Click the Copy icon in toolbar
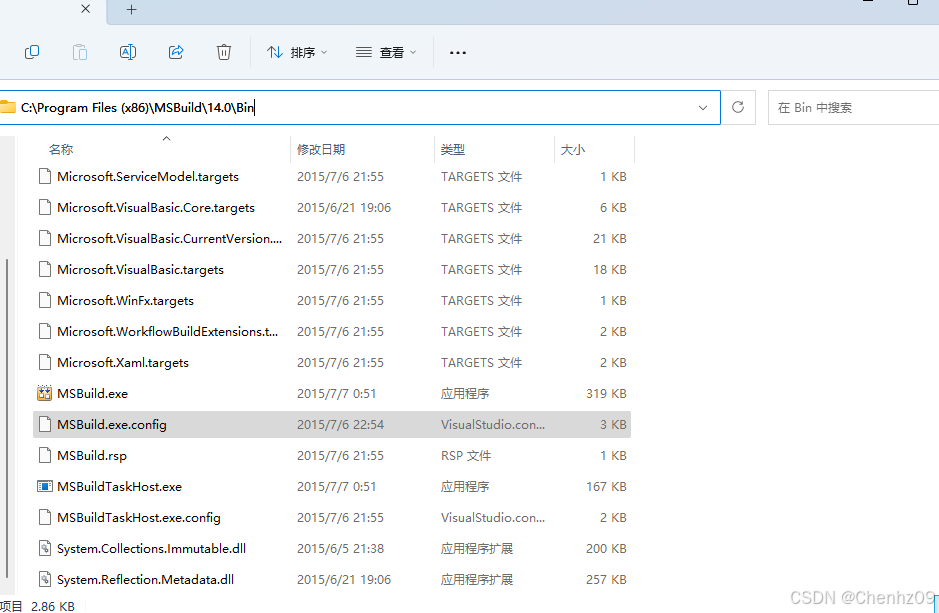The image size is (939, 613). coord(32,52)
